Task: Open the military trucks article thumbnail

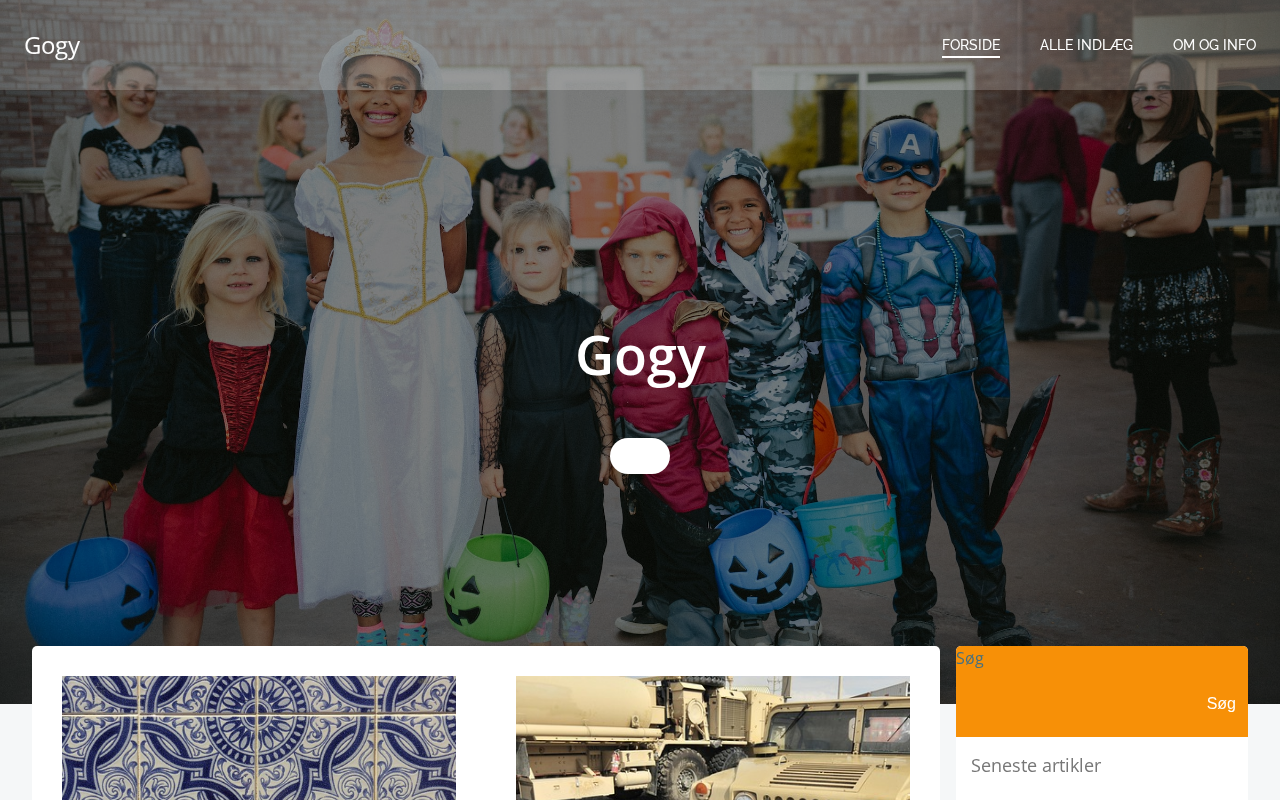Action: click(713, 738)
